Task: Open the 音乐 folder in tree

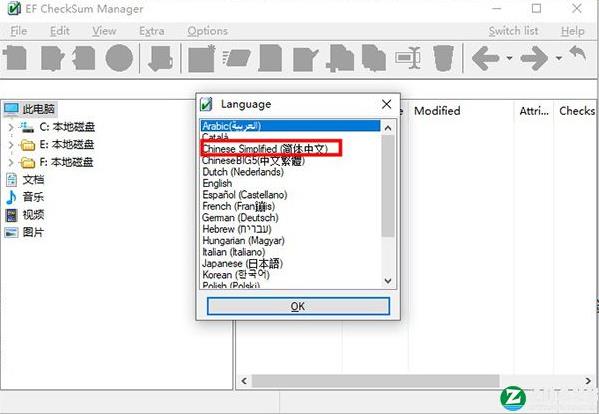Action: pos(33,197)
